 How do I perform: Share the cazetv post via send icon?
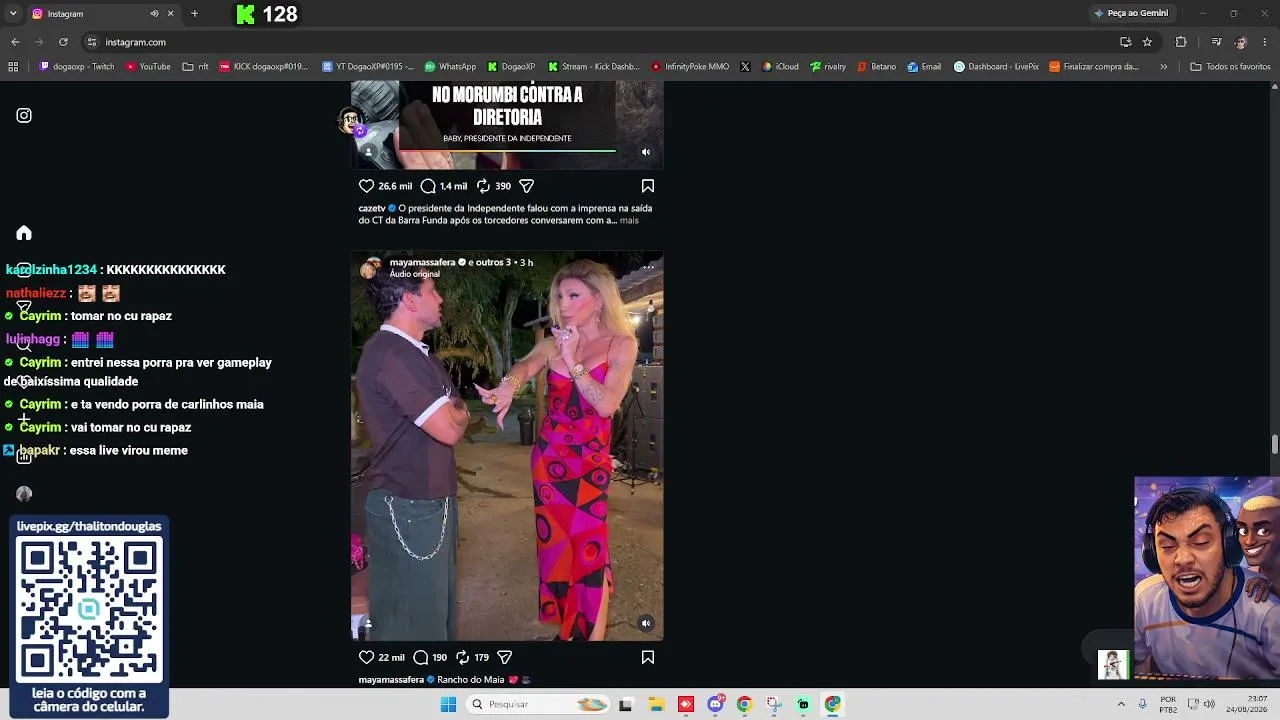click(527, 186)
